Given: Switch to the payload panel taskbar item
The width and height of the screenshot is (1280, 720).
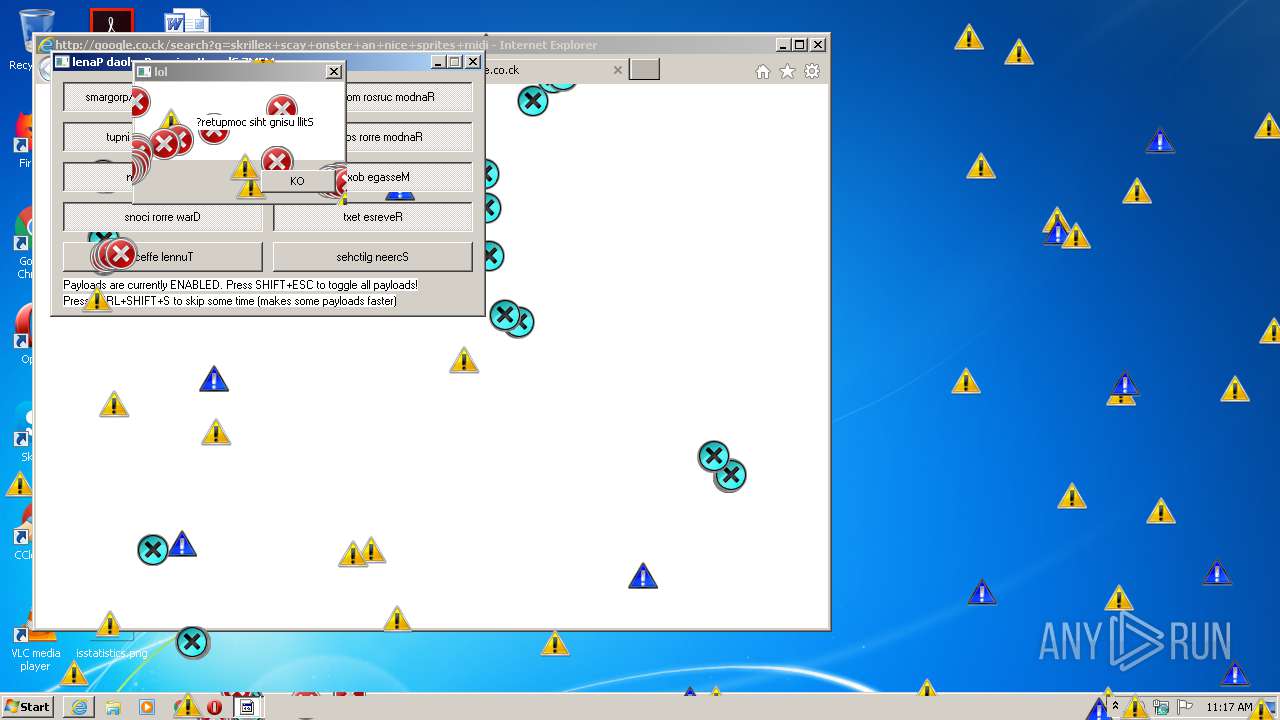Looking at the screenshot, I should (247, 707).
